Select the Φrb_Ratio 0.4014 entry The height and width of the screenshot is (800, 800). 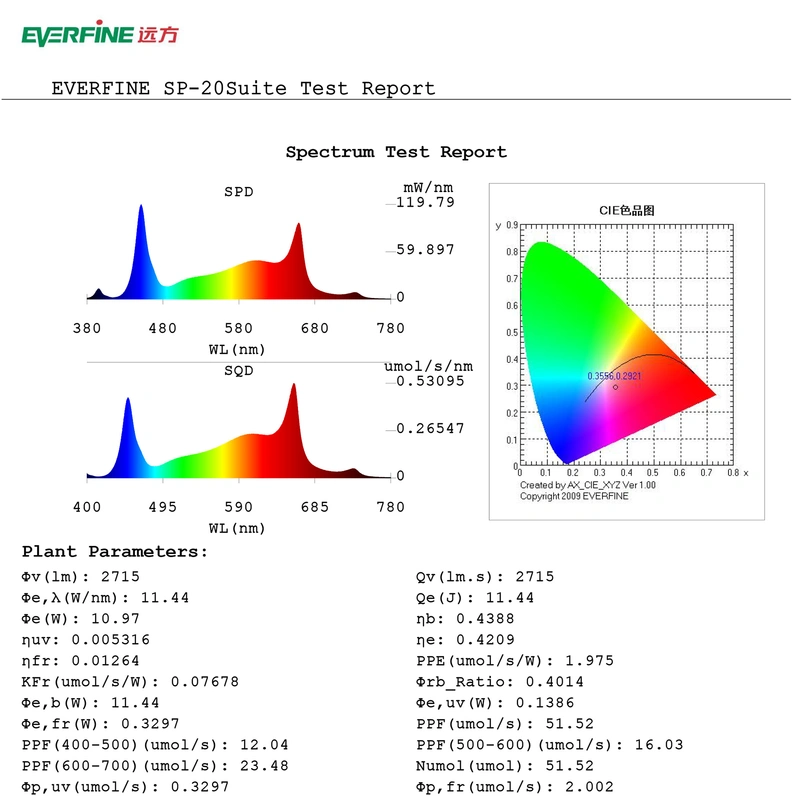(x=499, y=682)
